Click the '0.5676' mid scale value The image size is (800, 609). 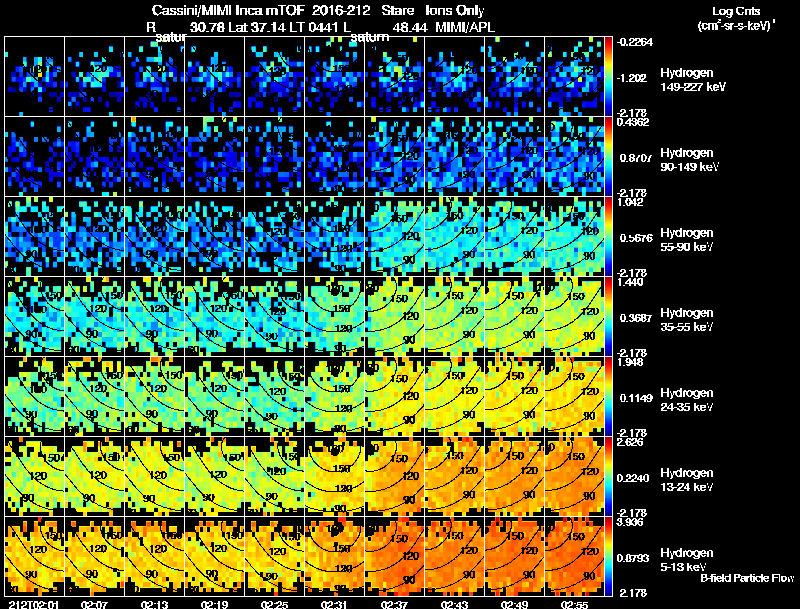tap(636, 238)
